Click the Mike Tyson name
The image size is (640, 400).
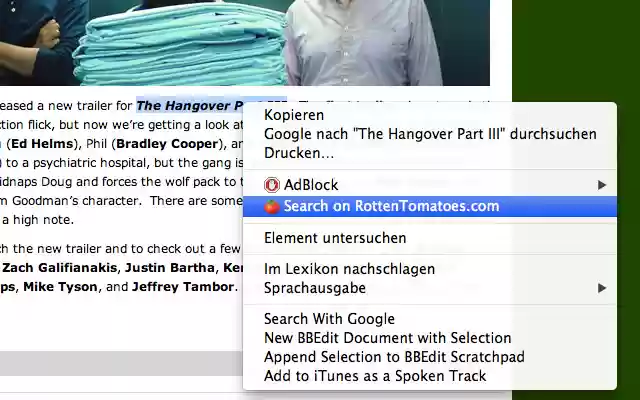point(60,287)
